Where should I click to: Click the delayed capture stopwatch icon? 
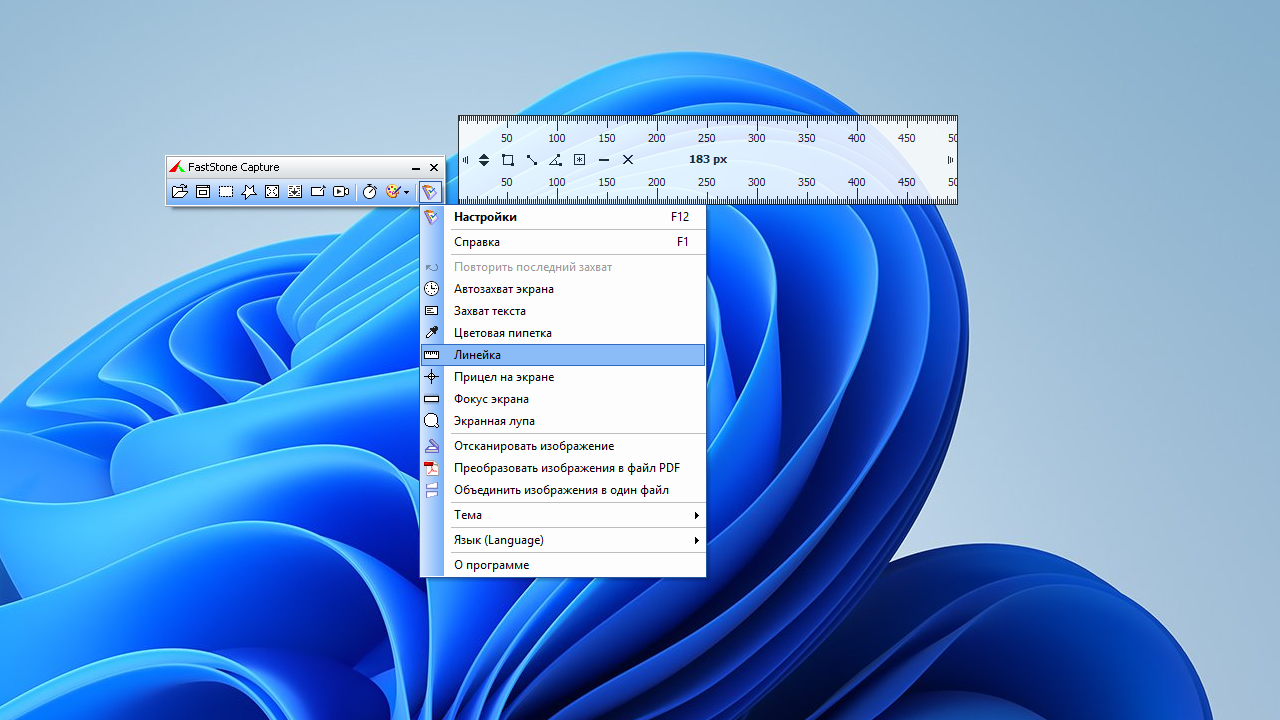pyautogui.click(x=369, y=192)
